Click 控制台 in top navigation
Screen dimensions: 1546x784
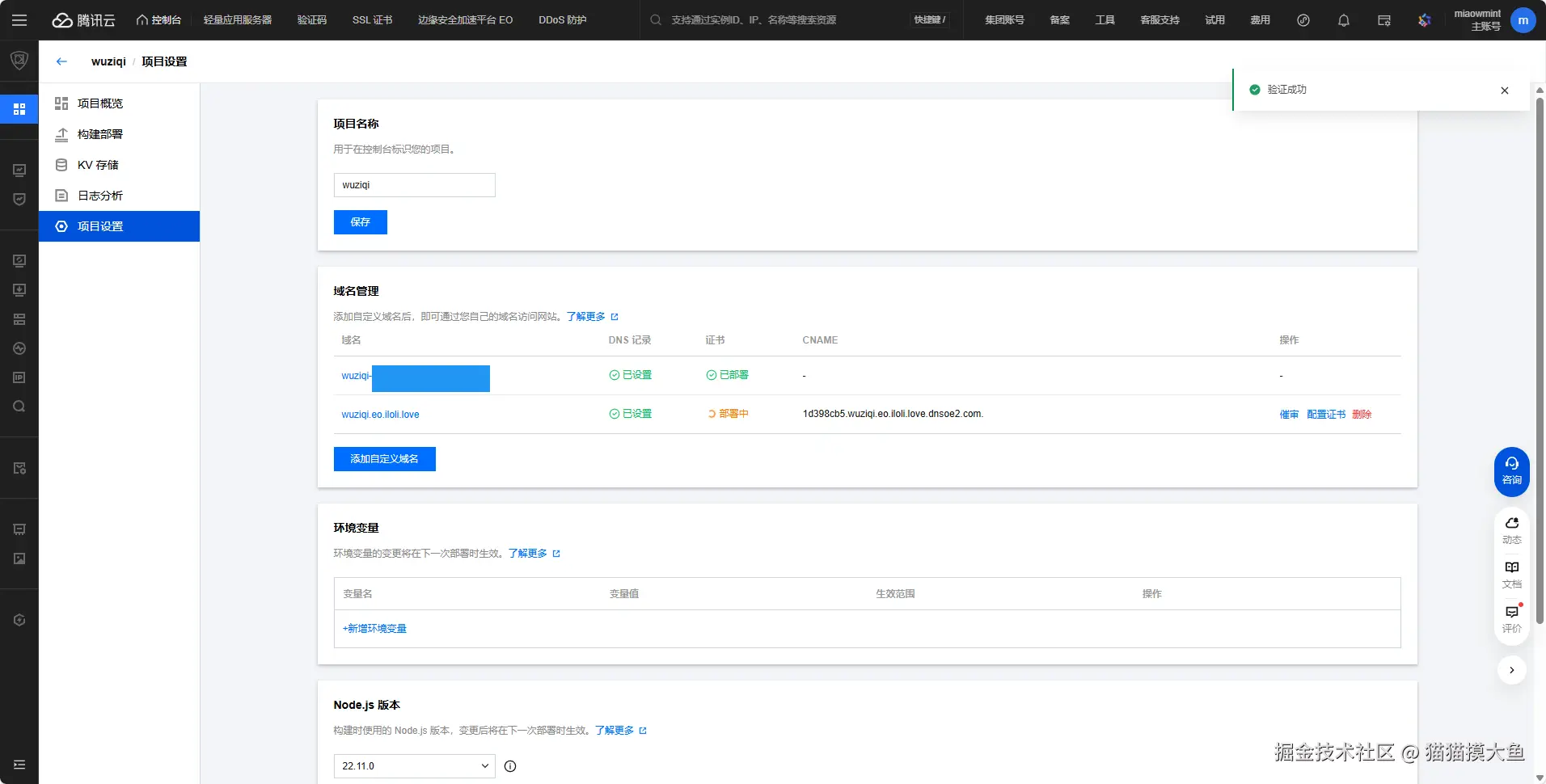[x=158, y=20]
